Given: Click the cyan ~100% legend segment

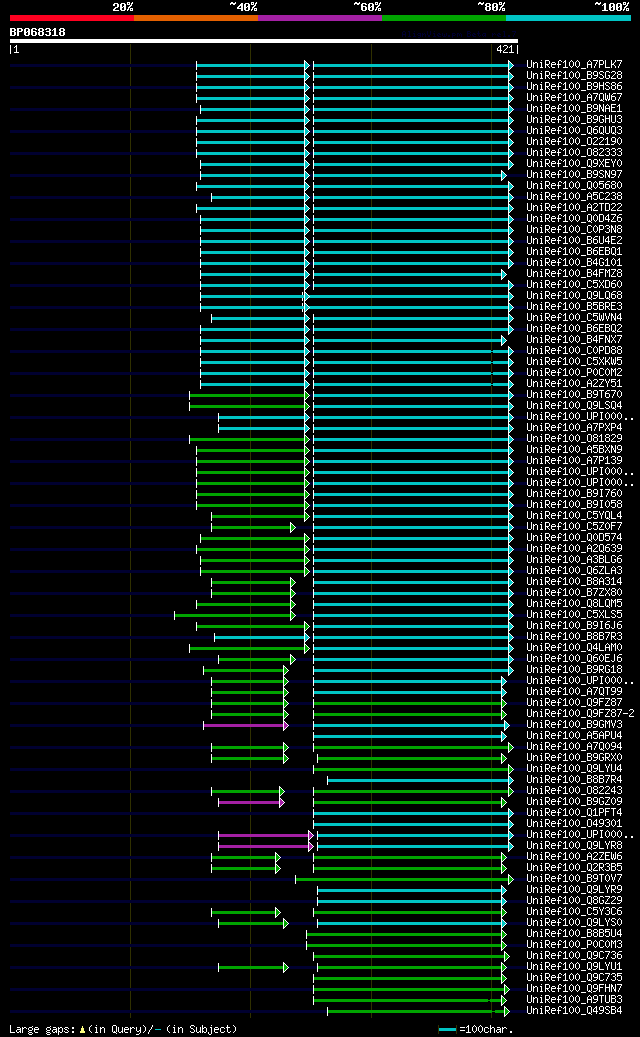Looking at the screenshot, I should tap(569, 18).
